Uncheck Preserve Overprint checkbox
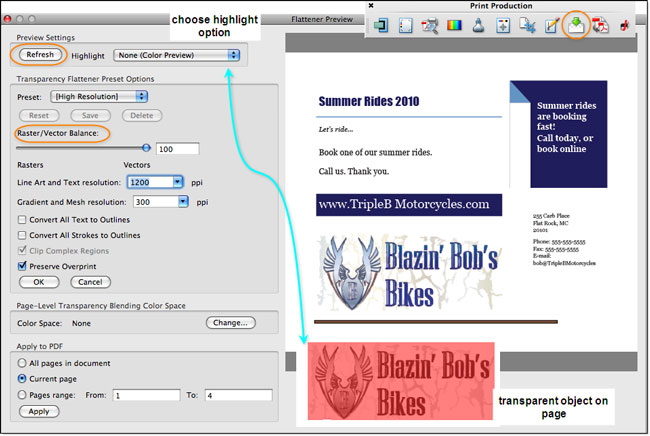The height and width of the screenshot is (436, 650). [x=22, y=266]
